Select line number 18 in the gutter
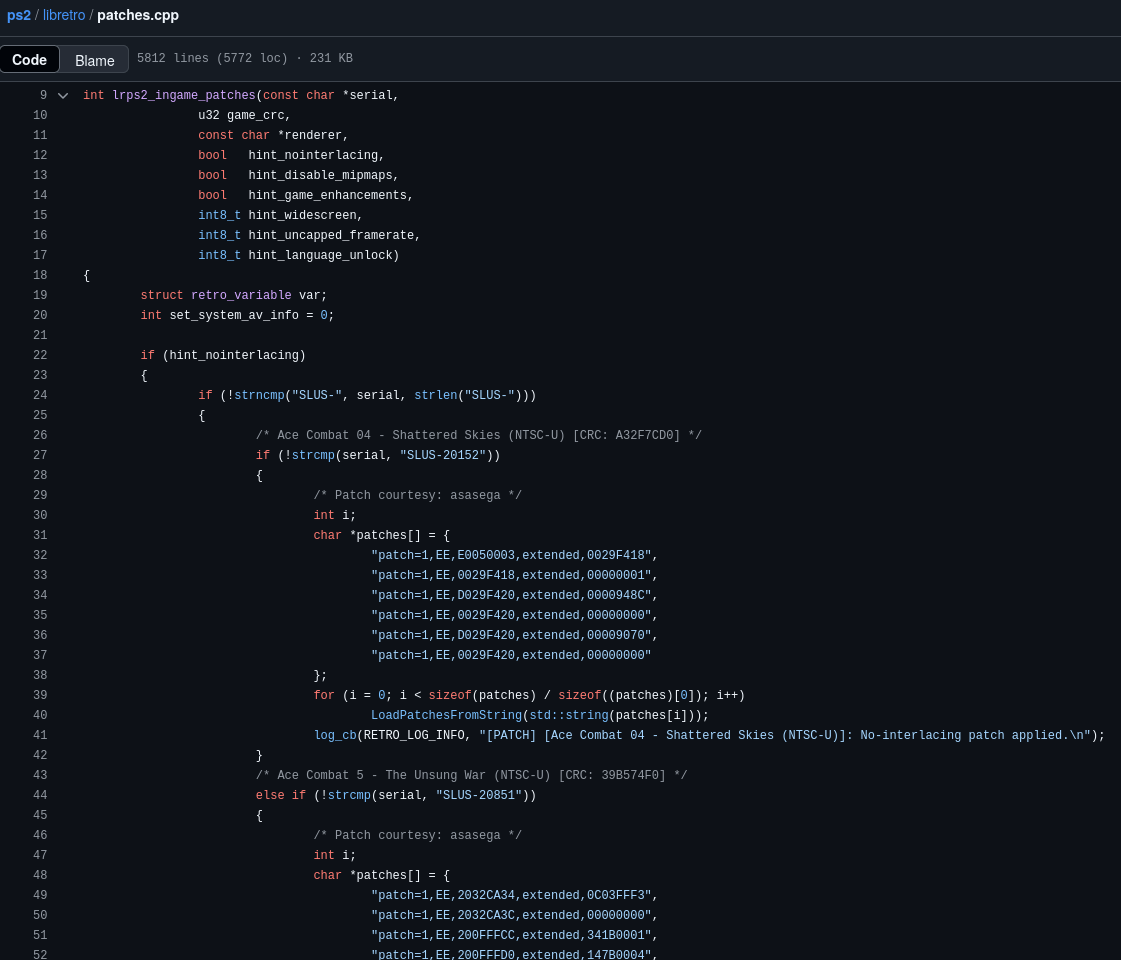This screenshot has width=1121, height=960. [40, 276]
